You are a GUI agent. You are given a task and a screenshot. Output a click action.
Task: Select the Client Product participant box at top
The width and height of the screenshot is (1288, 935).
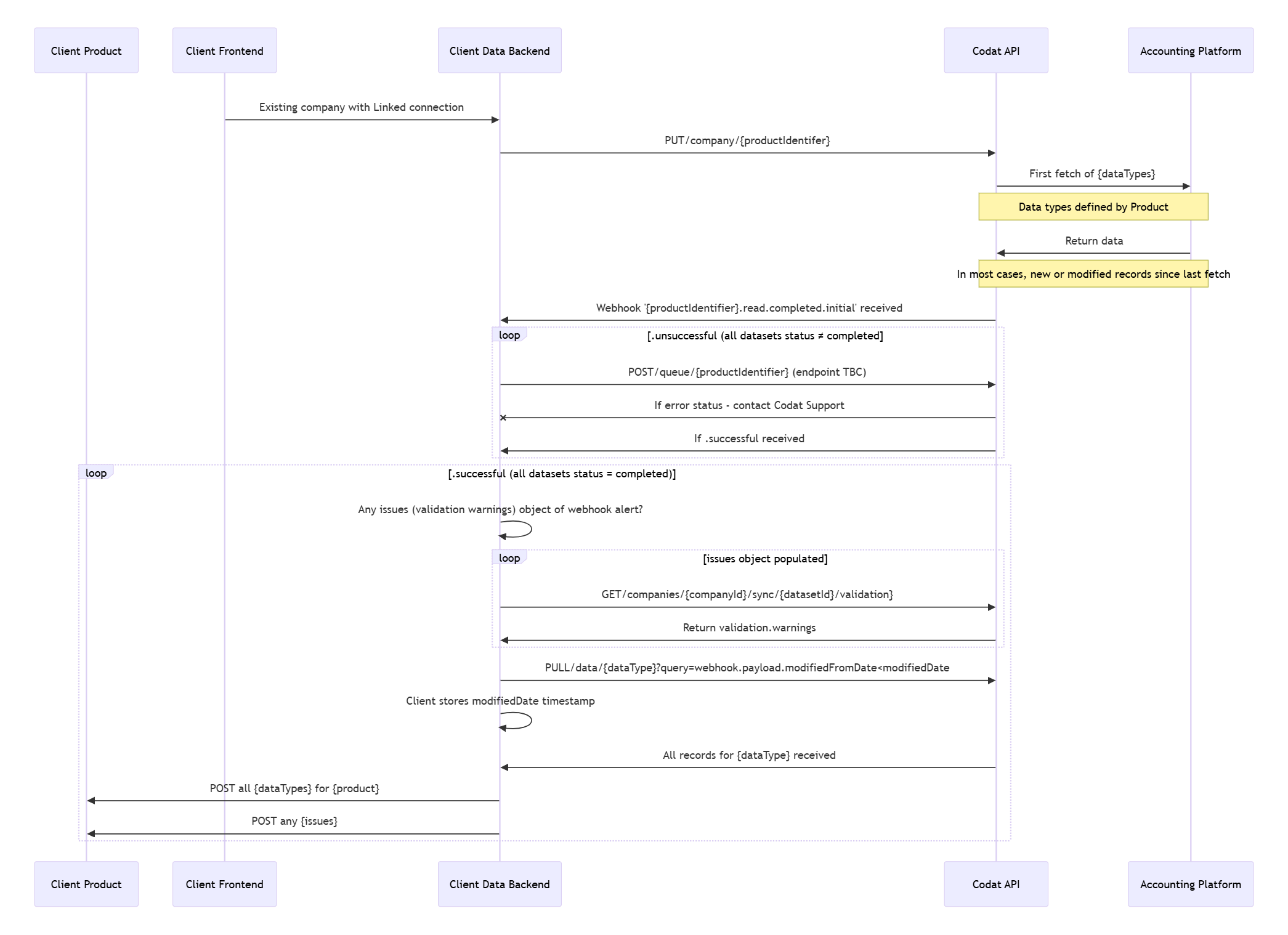pyautogui.click(x=86, y=50)
